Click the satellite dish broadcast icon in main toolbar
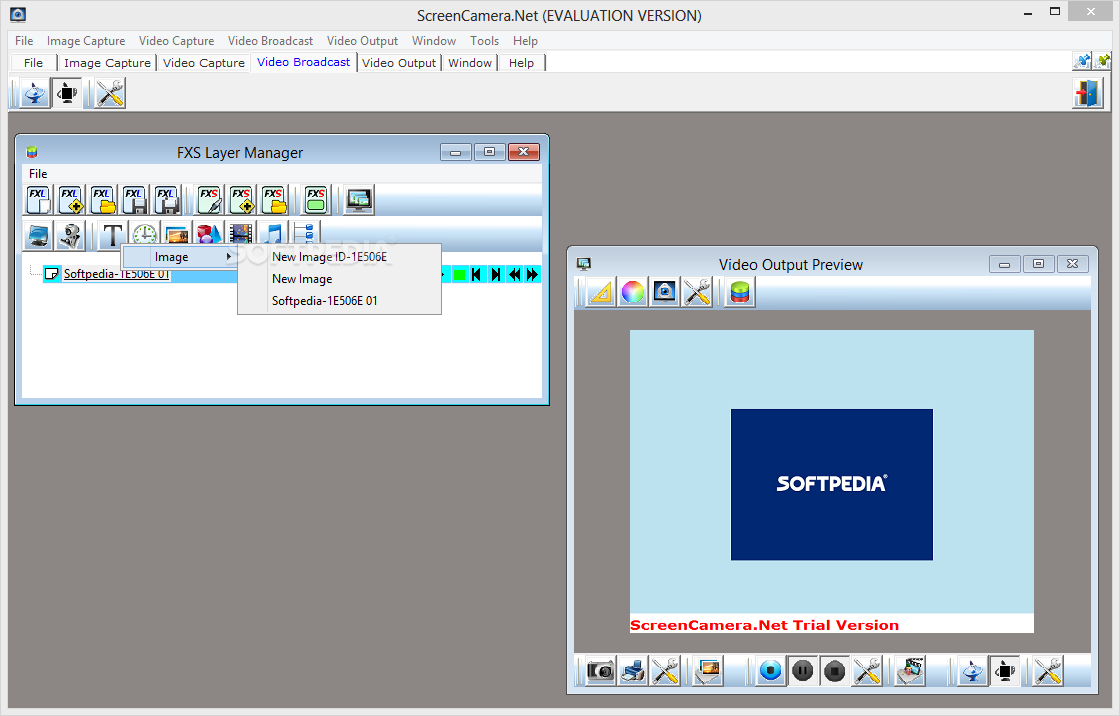This screenshot has height=716, width=1120. click(34, 94)
